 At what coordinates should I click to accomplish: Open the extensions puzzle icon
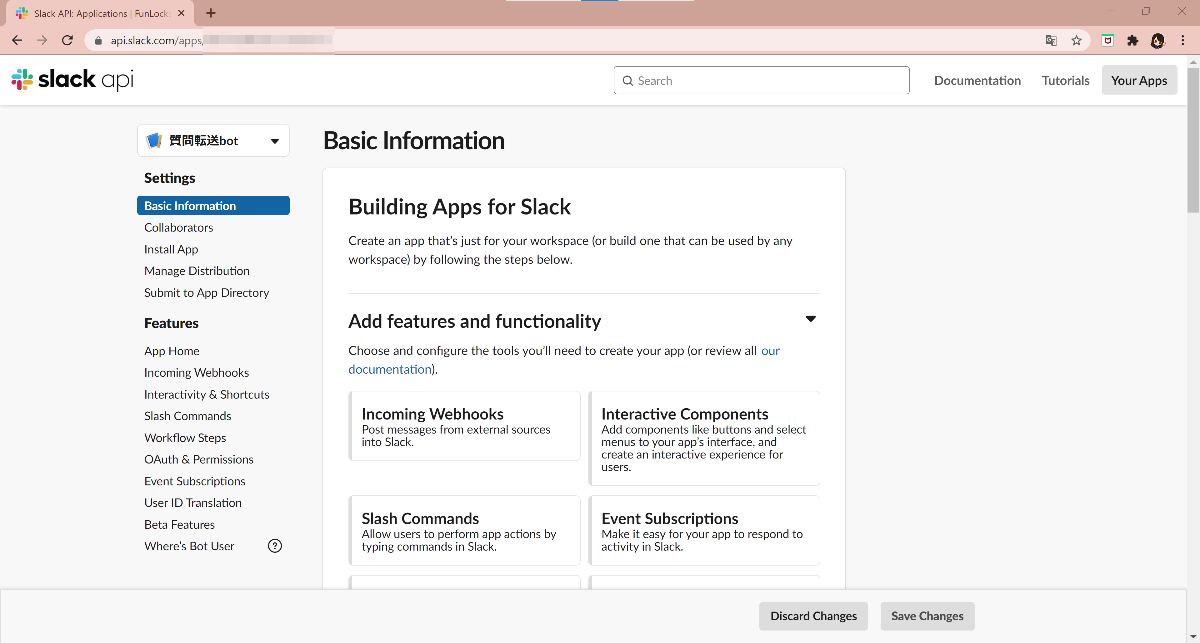(1133, 40)
